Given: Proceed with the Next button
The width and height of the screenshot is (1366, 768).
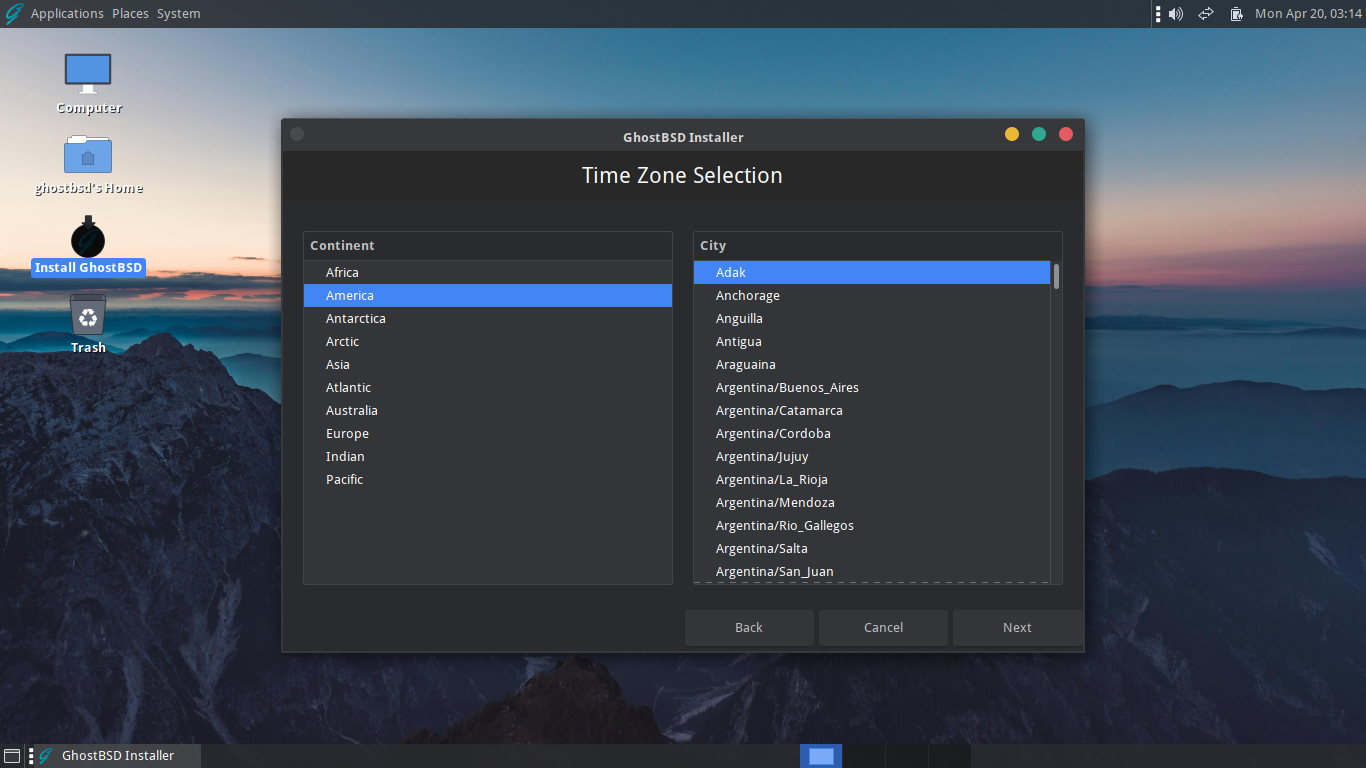Looking at the screenshot, I should [1017, 628].
